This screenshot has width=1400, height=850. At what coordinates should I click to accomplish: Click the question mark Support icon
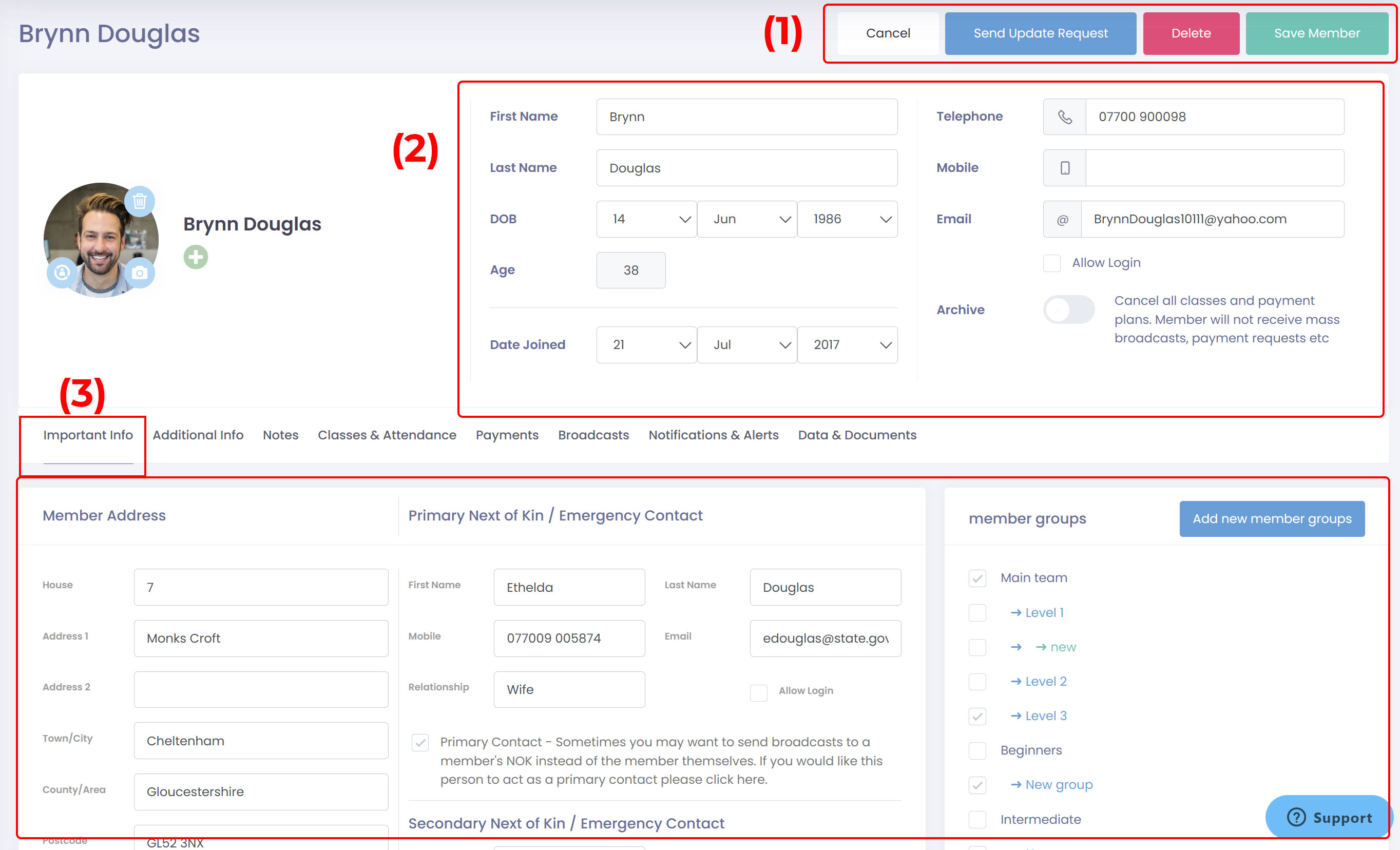coord(1297,817)
